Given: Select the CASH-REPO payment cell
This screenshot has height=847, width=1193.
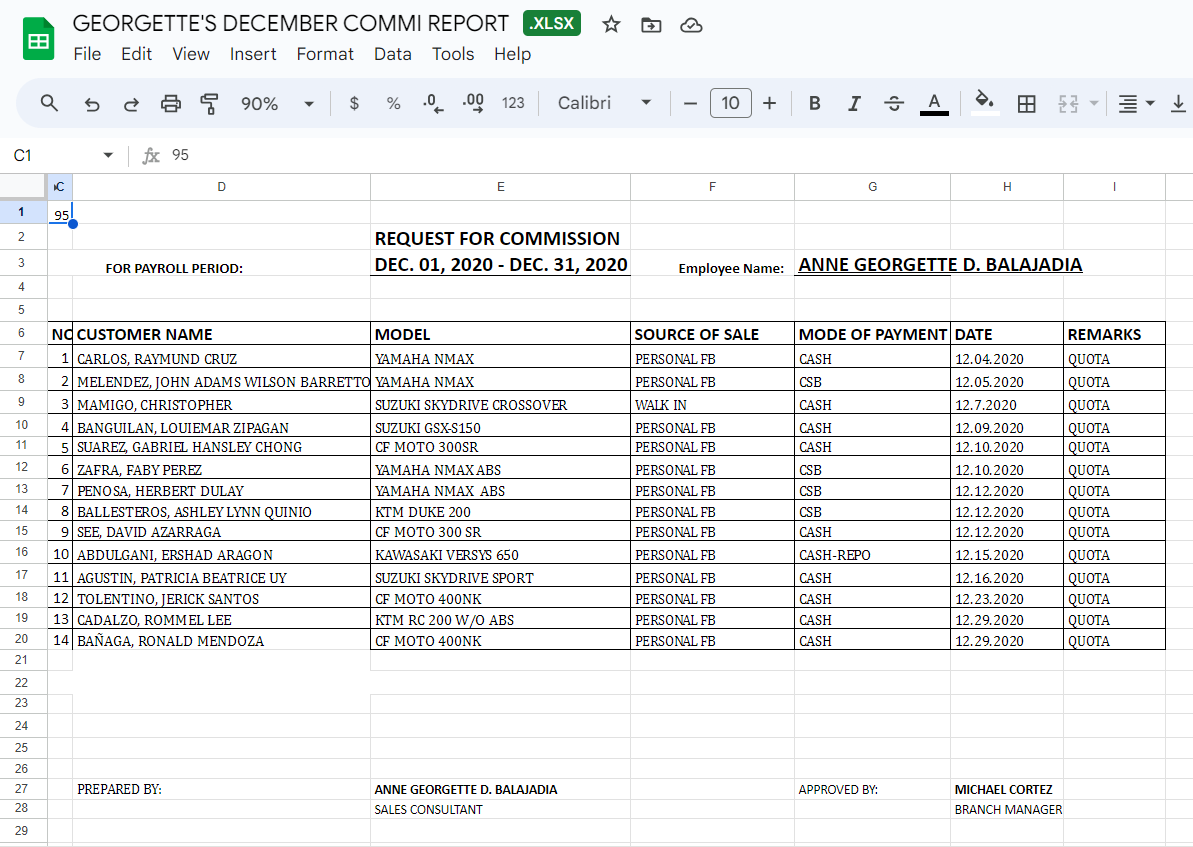Looking at the screenshot, I should (873, 553).
